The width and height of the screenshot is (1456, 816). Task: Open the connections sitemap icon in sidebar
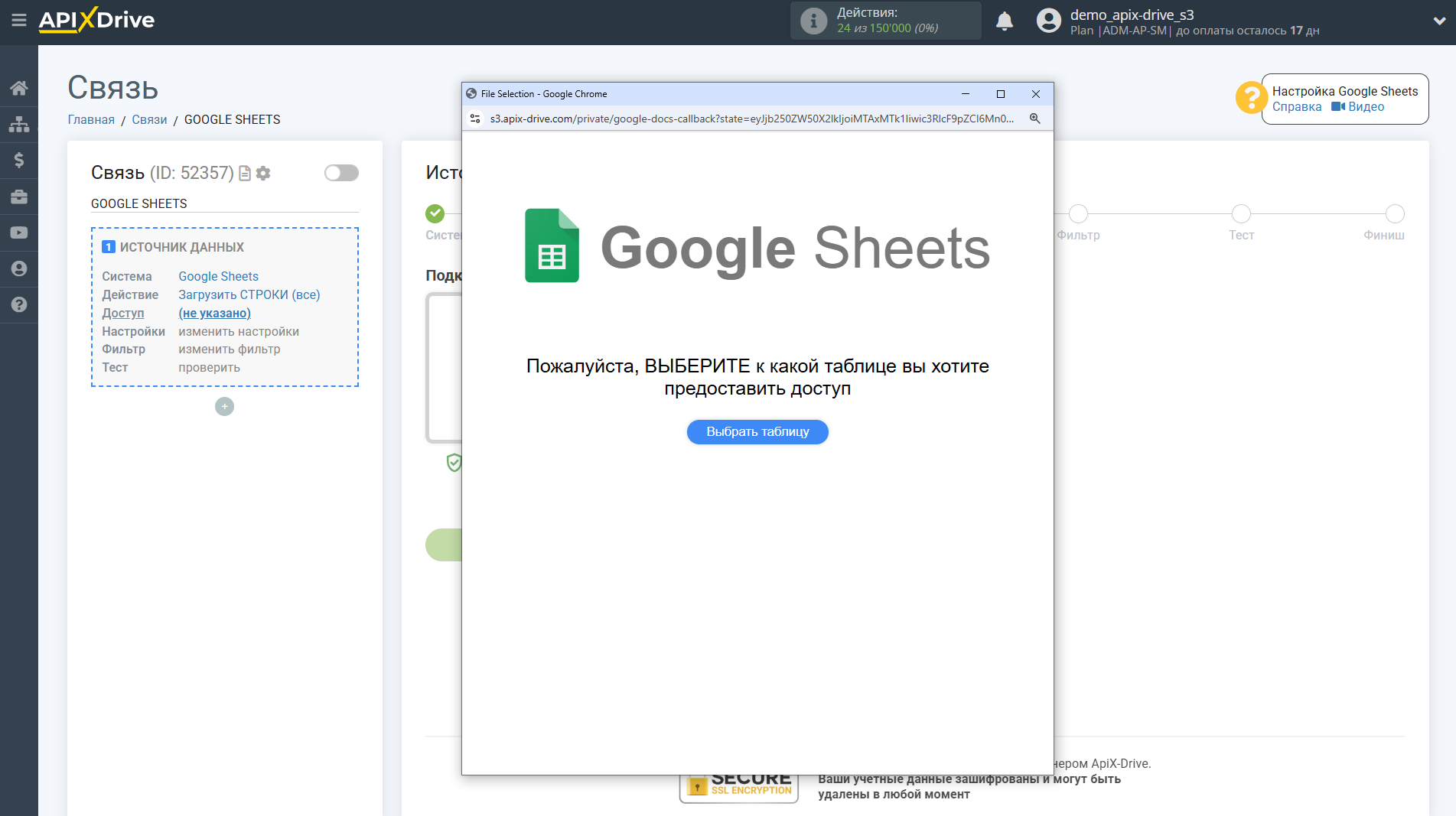(19, 124)
